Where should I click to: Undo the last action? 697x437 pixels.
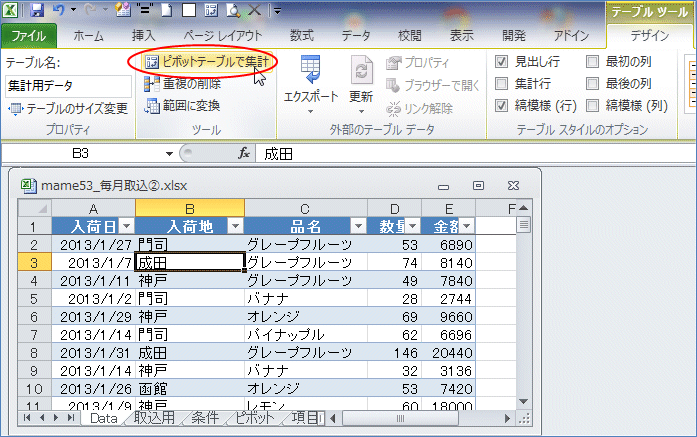click(58, 10)
